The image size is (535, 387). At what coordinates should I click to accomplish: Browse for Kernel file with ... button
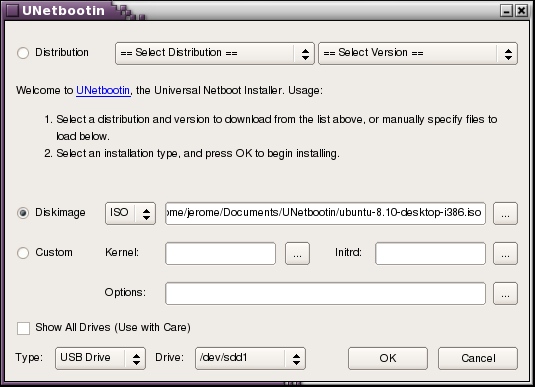[x=298, y=253]
